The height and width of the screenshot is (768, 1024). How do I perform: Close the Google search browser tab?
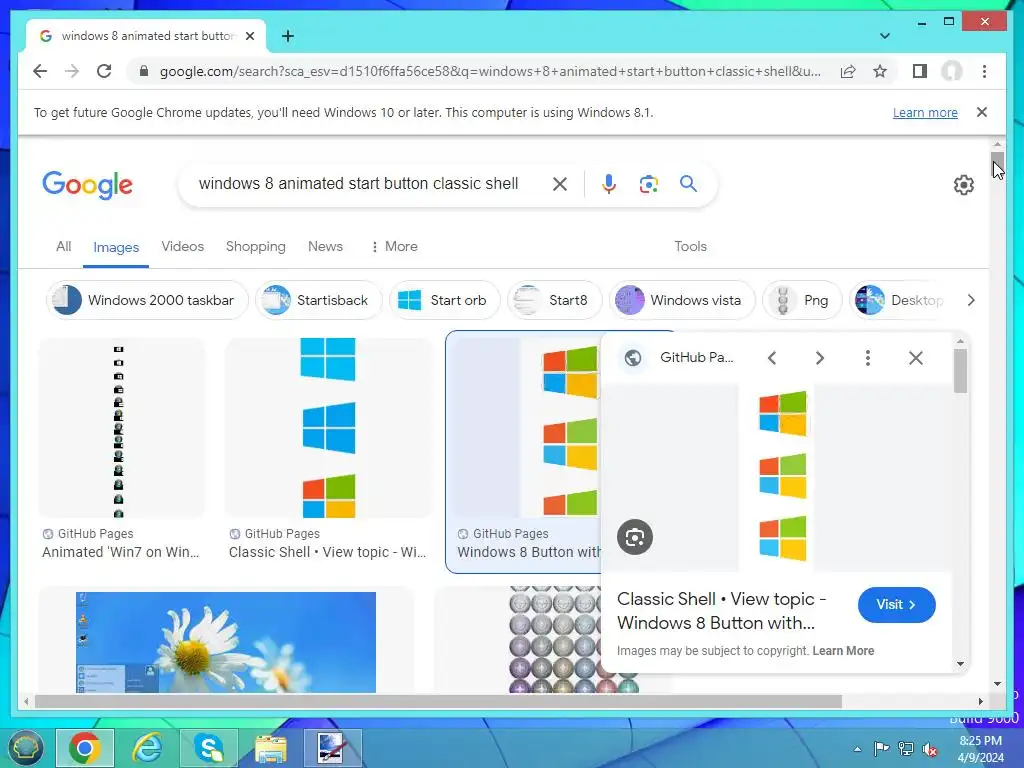[249, 36]
